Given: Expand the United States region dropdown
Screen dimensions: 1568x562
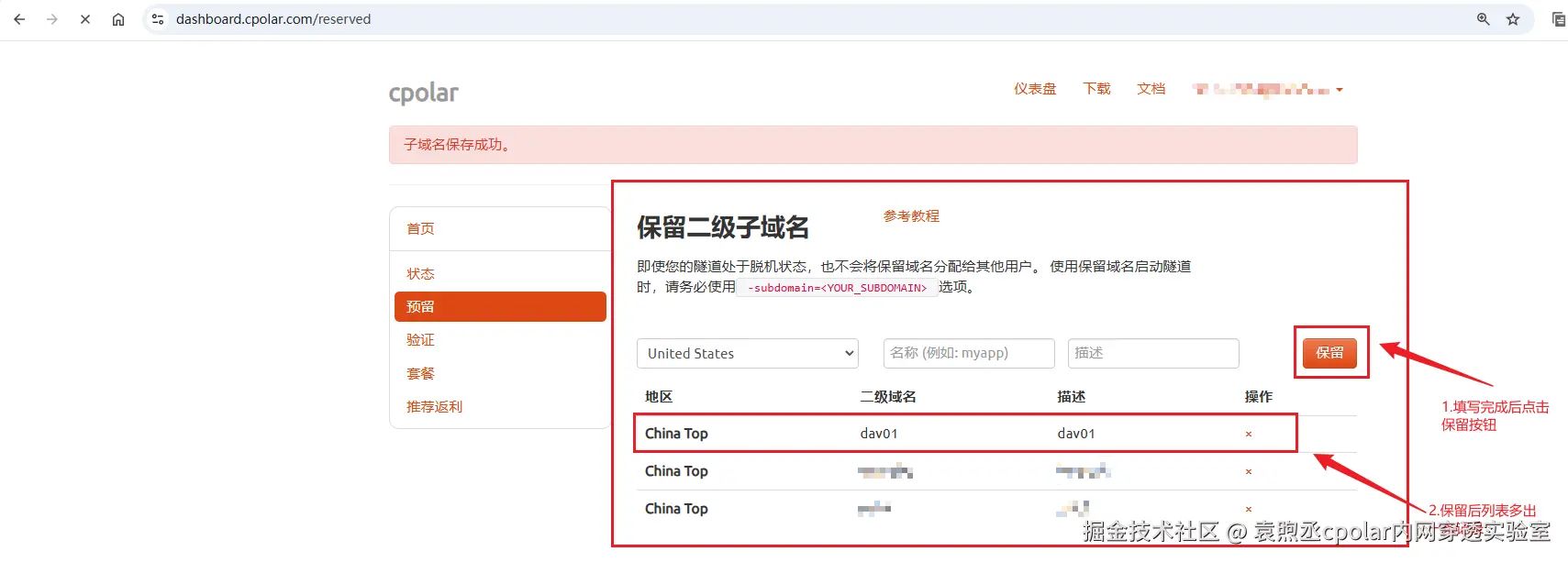Looking at the screenshot, I should coord(748,353).
